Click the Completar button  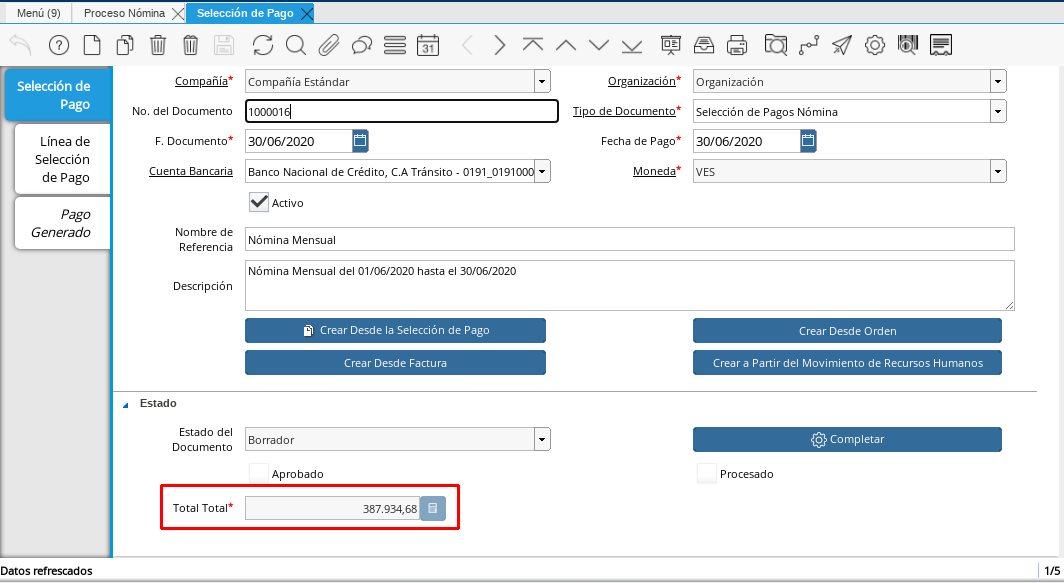pos(847,439)
